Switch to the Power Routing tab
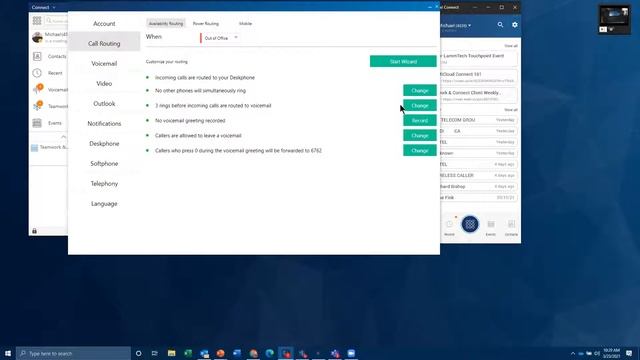640x360 pixels. pyautogui.click(x=206, y=24)
